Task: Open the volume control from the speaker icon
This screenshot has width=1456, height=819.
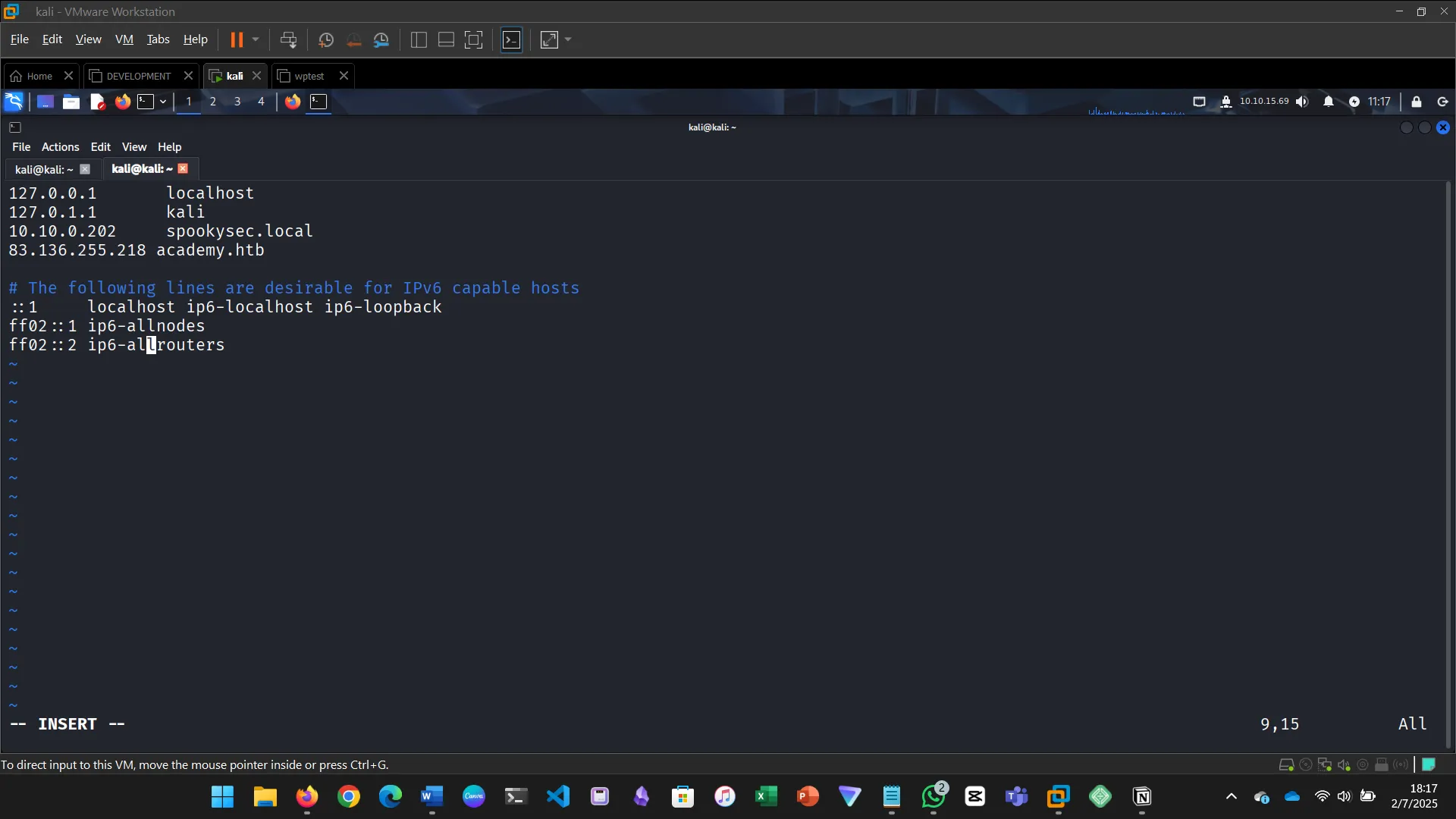Action: [x=1303, y=102]
